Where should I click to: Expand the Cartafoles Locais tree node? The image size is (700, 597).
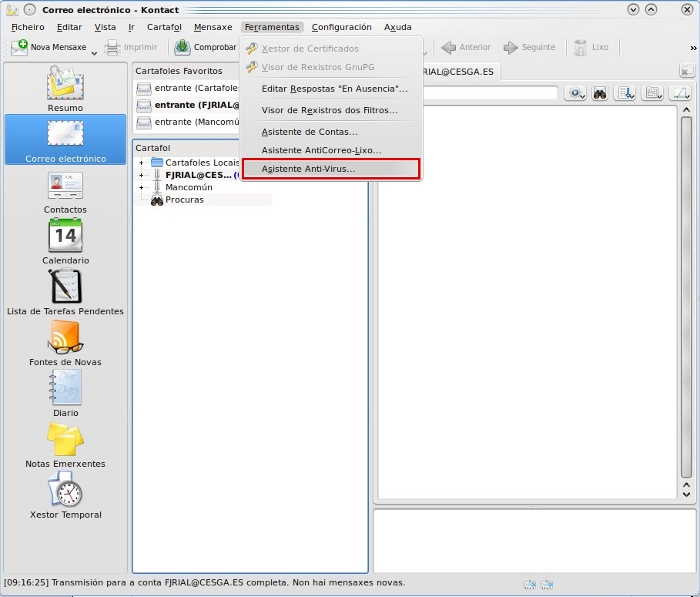[141, 163]
